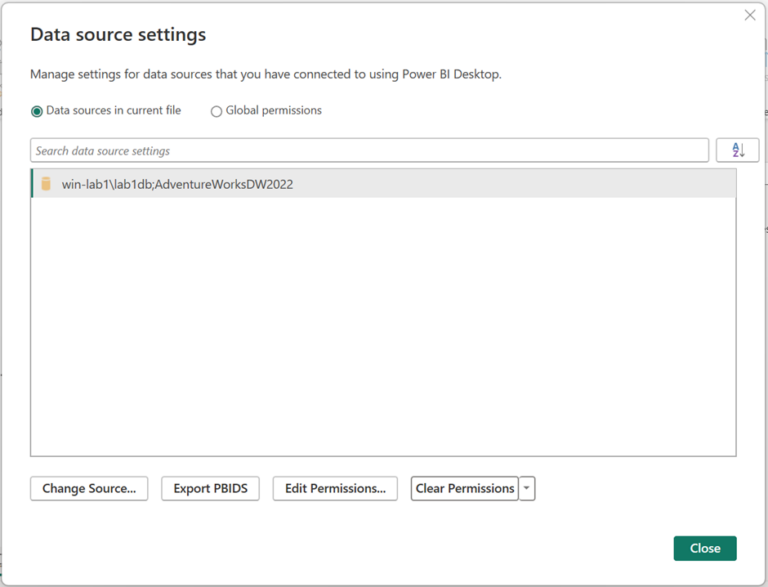Click the 'Data source settings' dialog title
Screen dimensions: 768x587
tap(118, 35)
